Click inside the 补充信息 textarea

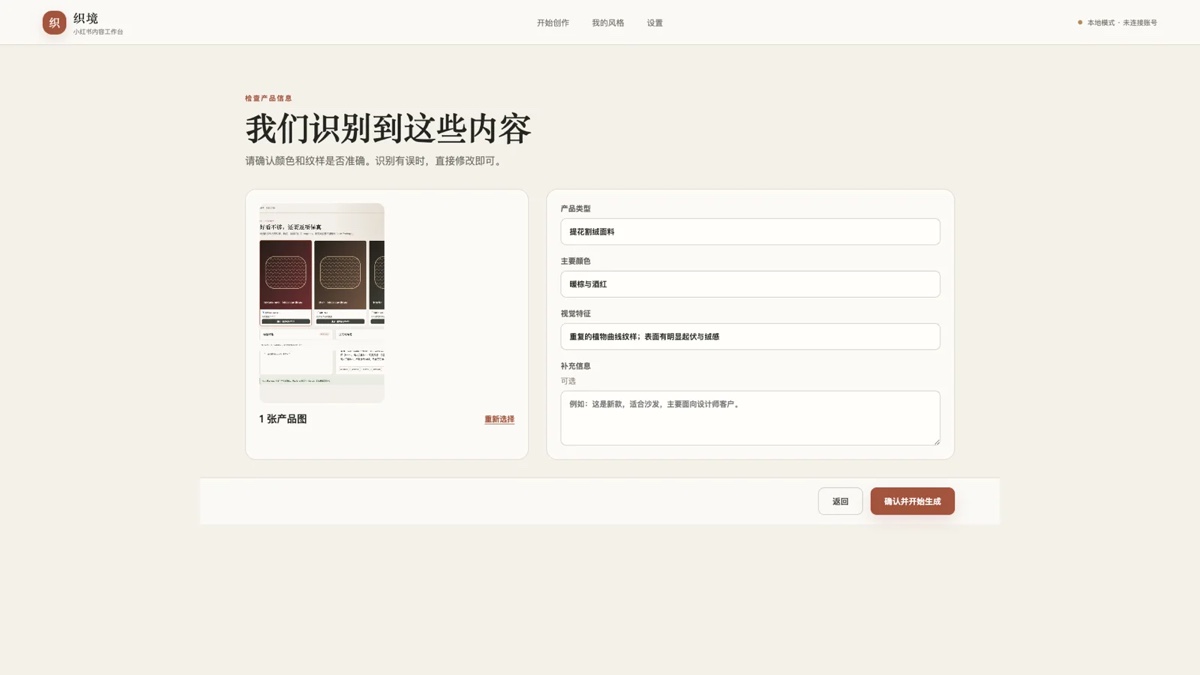pyautogui.click(x=750, y=418)
